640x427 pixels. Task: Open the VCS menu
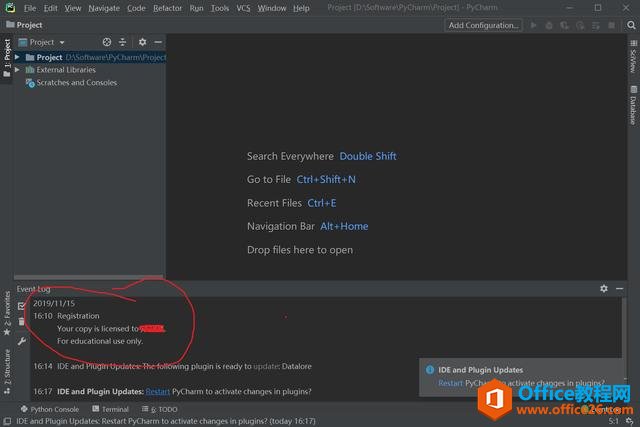coord(243,8)
